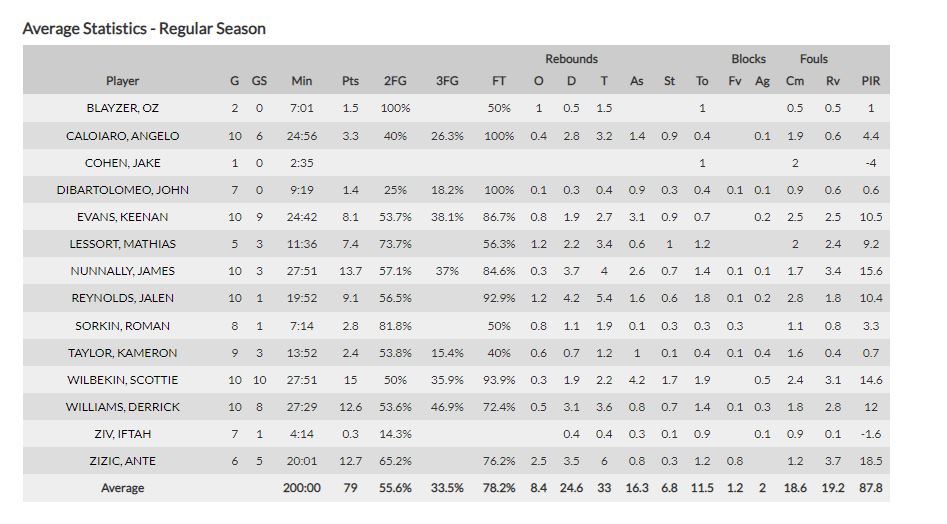This screenshot has height=524, width=947.
Task: Click the PIR column header
Action: tap(870, 81)
